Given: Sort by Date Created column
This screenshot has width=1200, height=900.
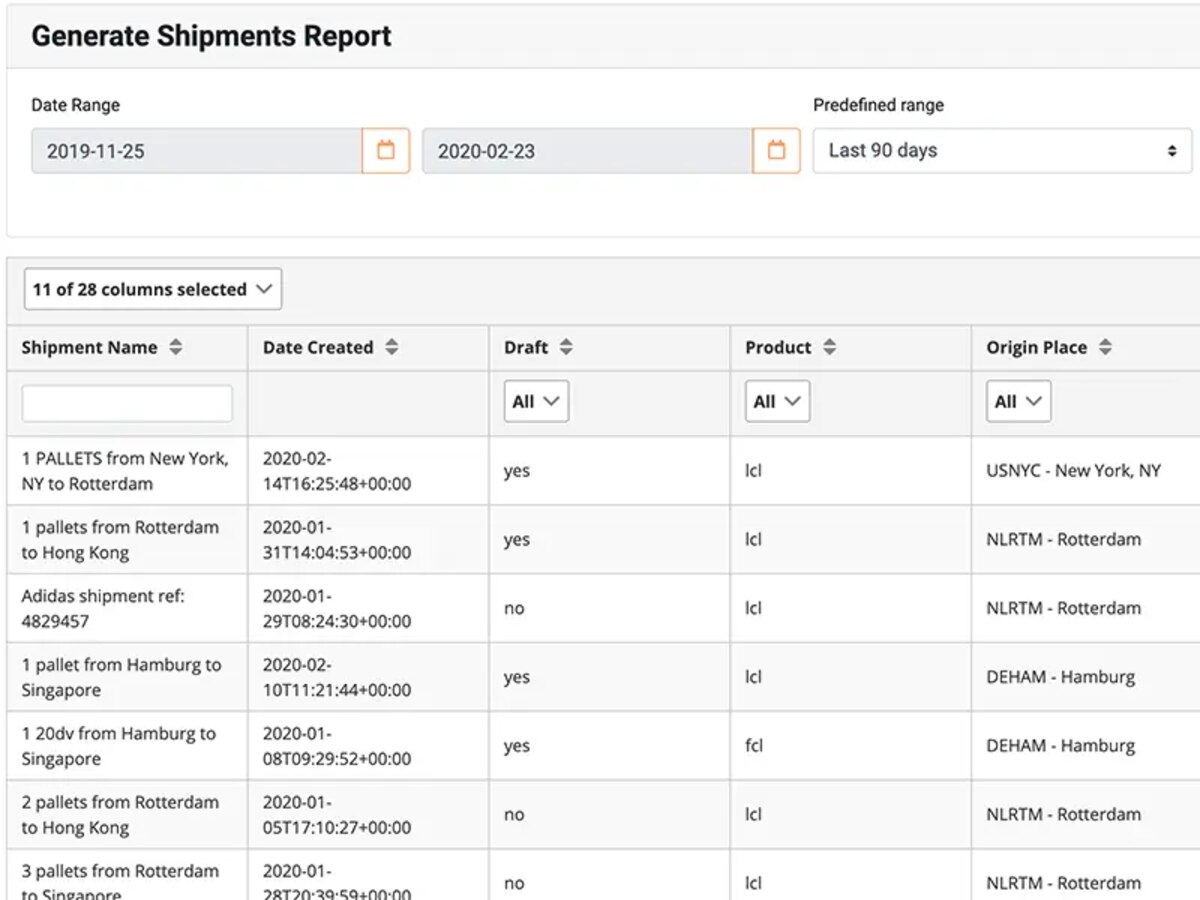Looking at the screenshot, I should click(x=392, y=348).
